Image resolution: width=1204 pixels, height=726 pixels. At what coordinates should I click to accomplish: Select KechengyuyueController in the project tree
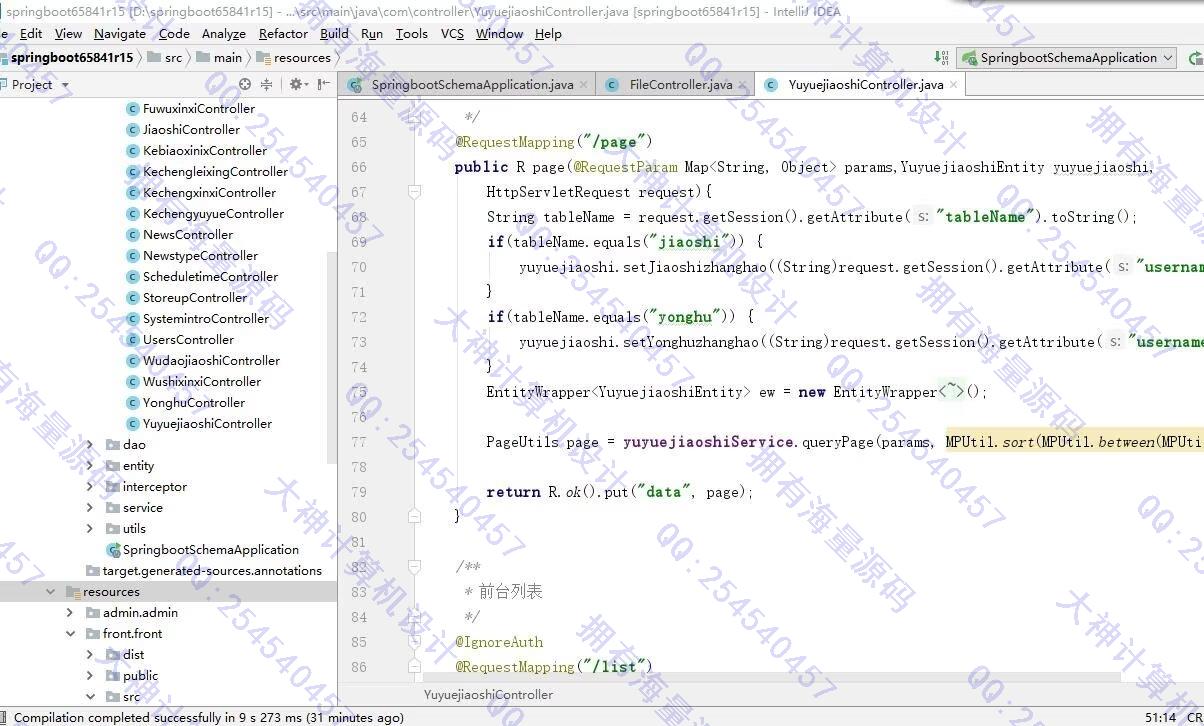pos(213,213)
